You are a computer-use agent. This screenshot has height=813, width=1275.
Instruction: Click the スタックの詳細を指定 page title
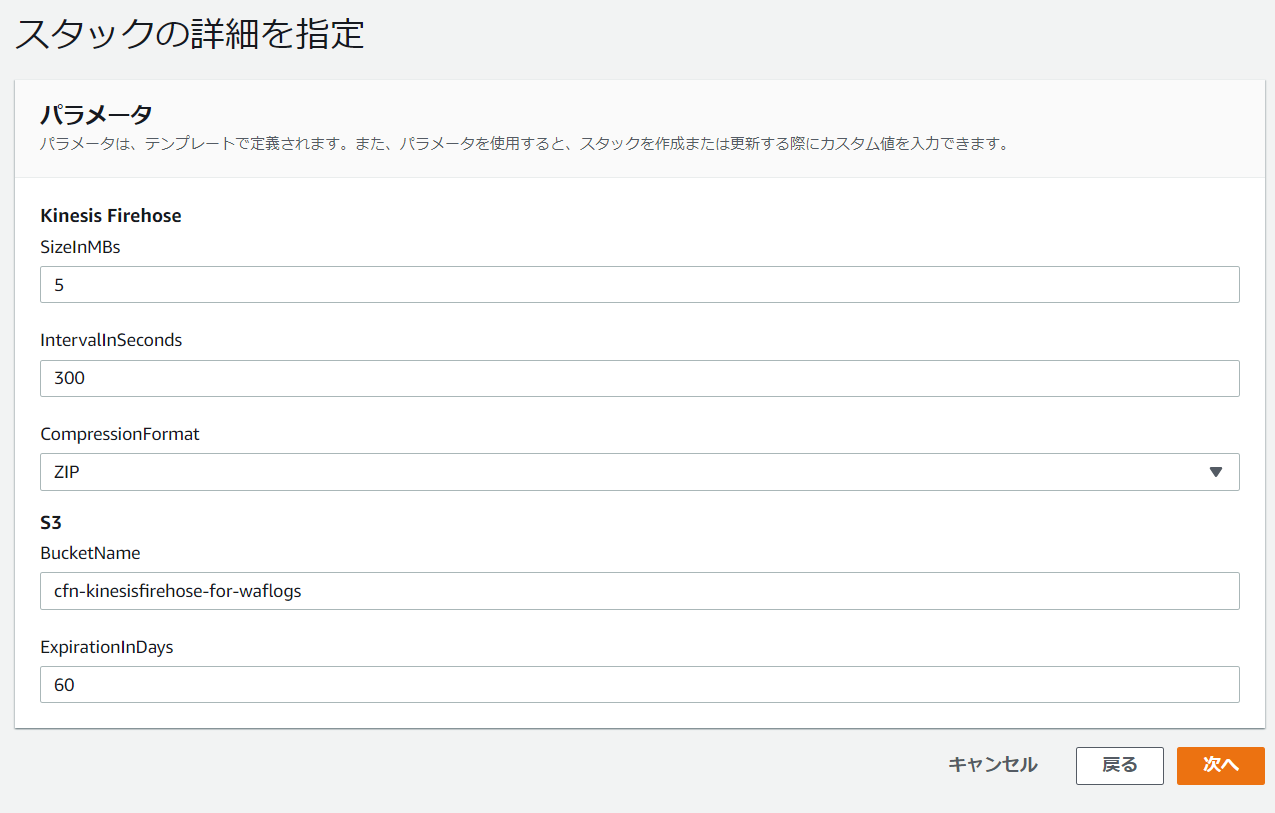(189, 34)
